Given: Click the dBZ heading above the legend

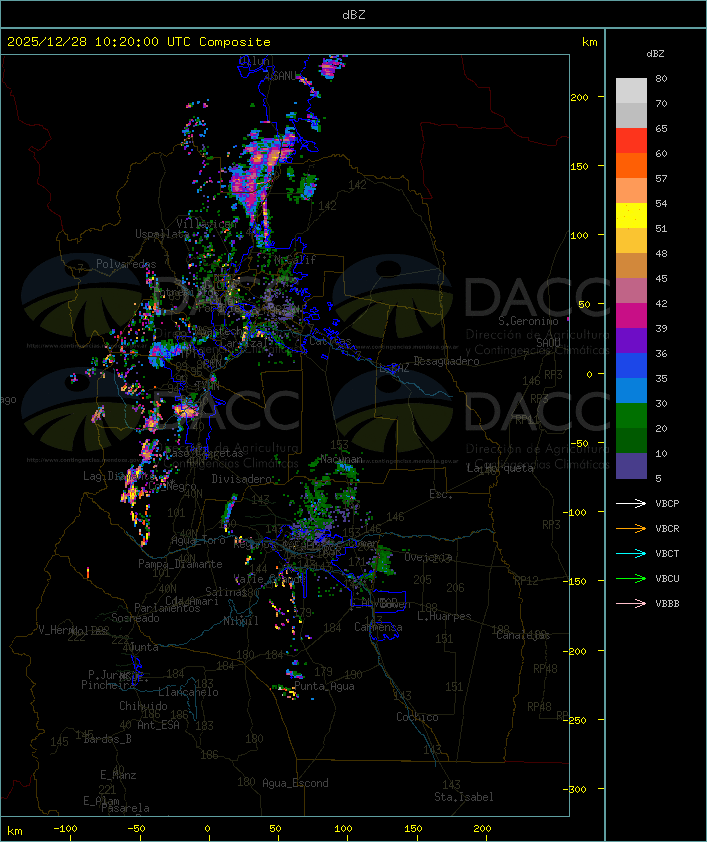Looking at the screenshot, I should (x=655, y=54).
